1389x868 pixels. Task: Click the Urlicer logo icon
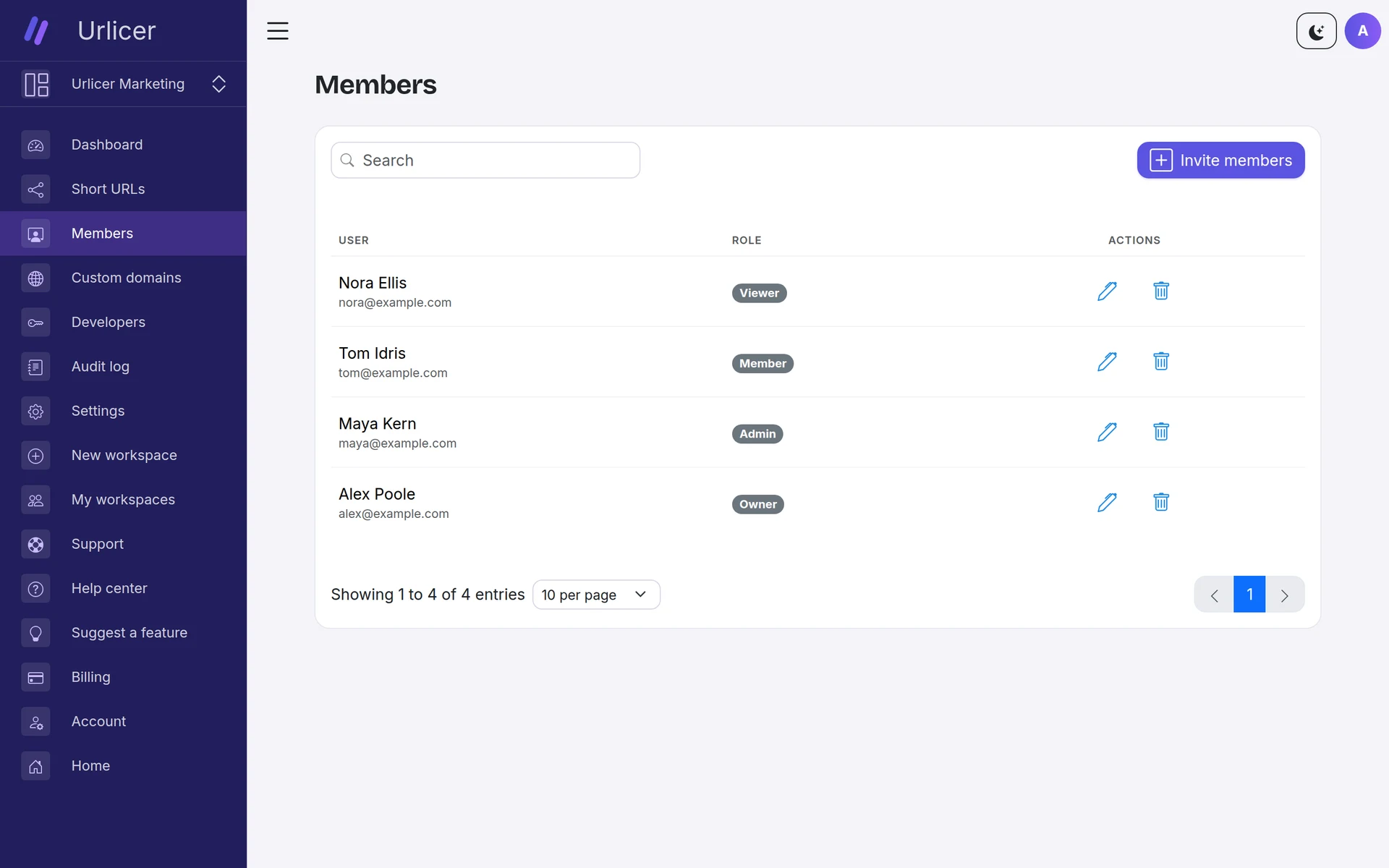[x=36, y=31]
